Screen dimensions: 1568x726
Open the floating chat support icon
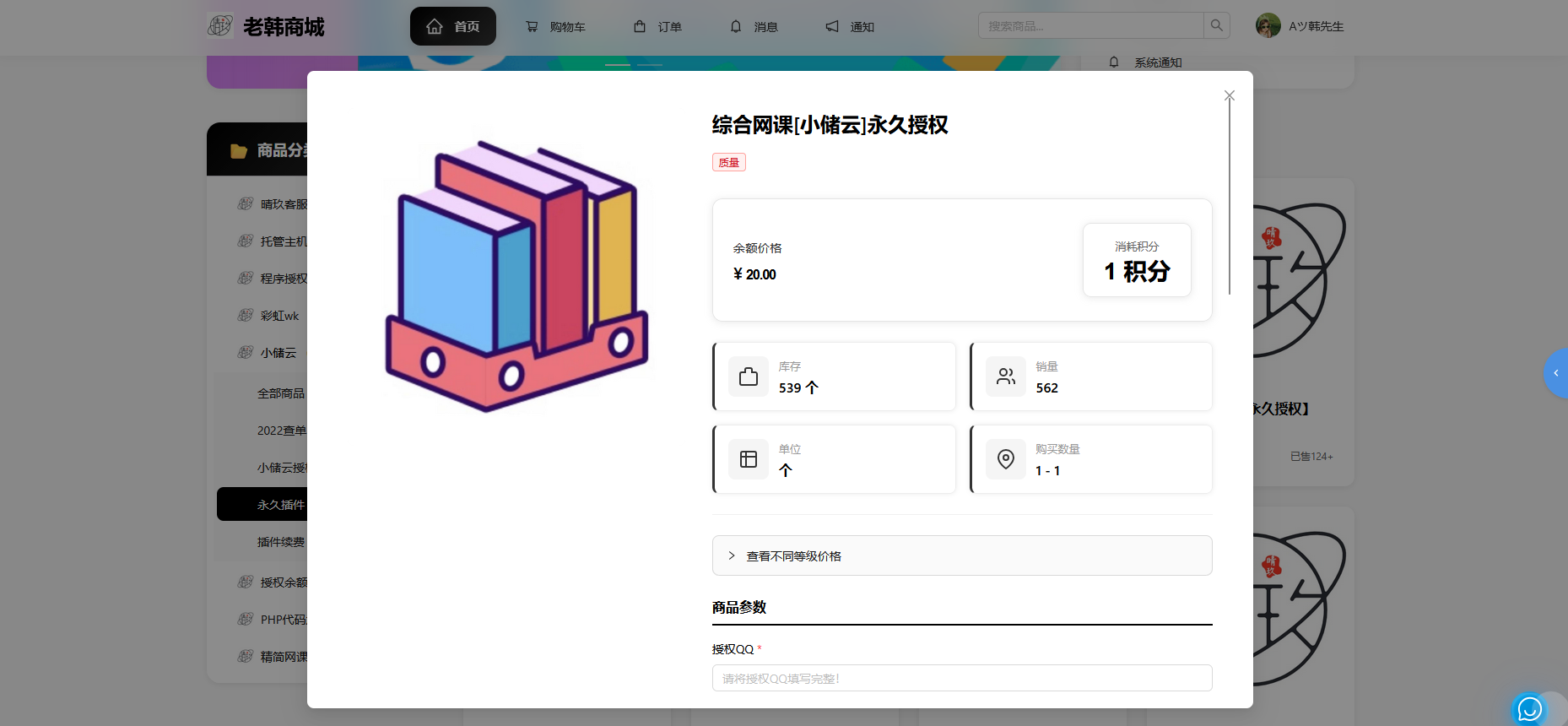(1529, 709)
